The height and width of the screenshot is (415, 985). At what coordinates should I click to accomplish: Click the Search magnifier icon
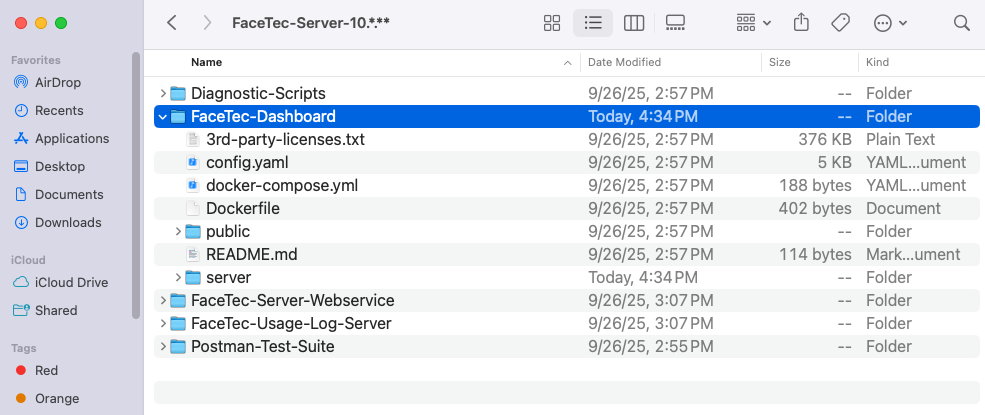pos(961,23)
